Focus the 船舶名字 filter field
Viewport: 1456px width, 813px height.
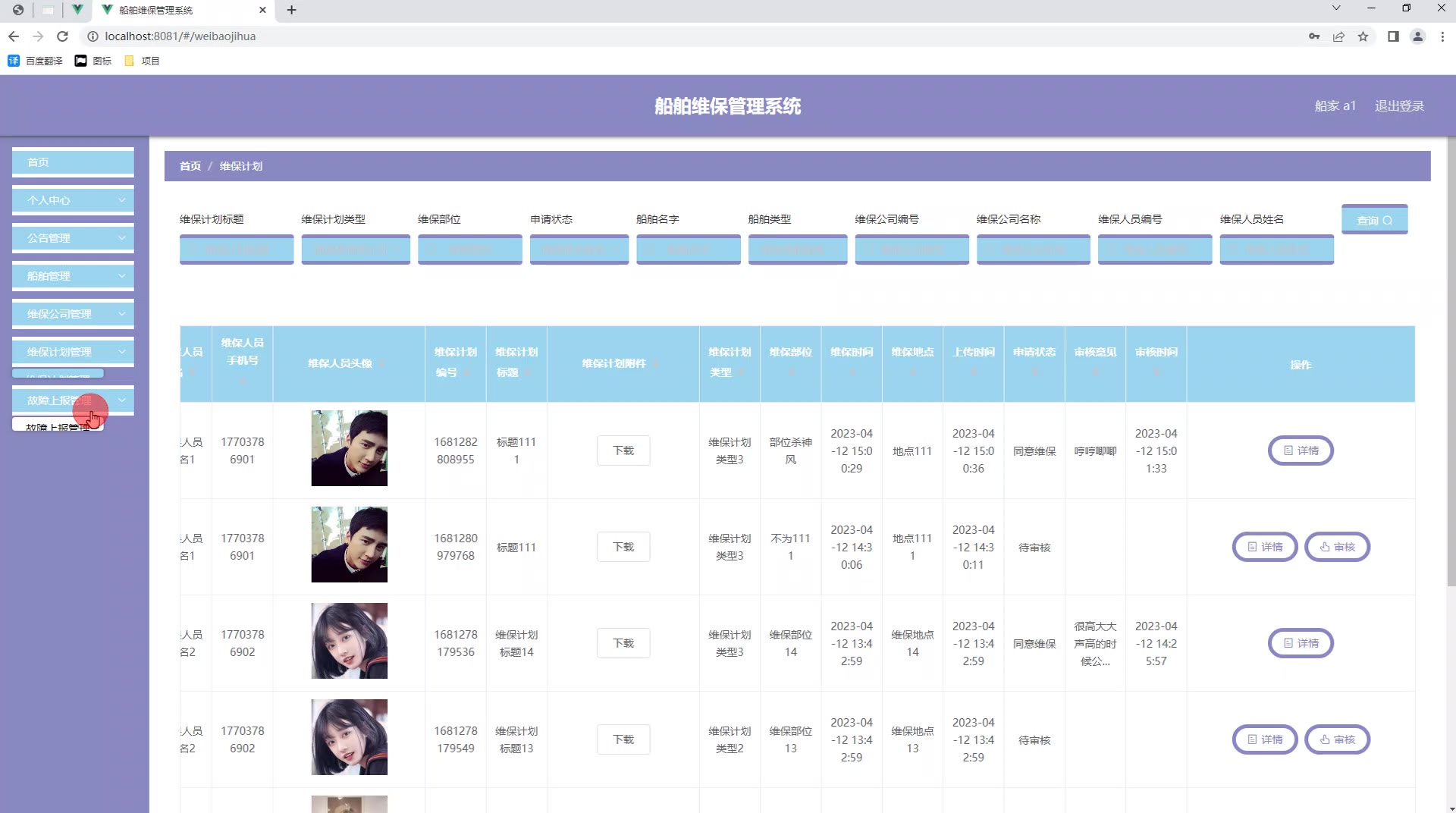pyautogui.click(x=689, y=250)
